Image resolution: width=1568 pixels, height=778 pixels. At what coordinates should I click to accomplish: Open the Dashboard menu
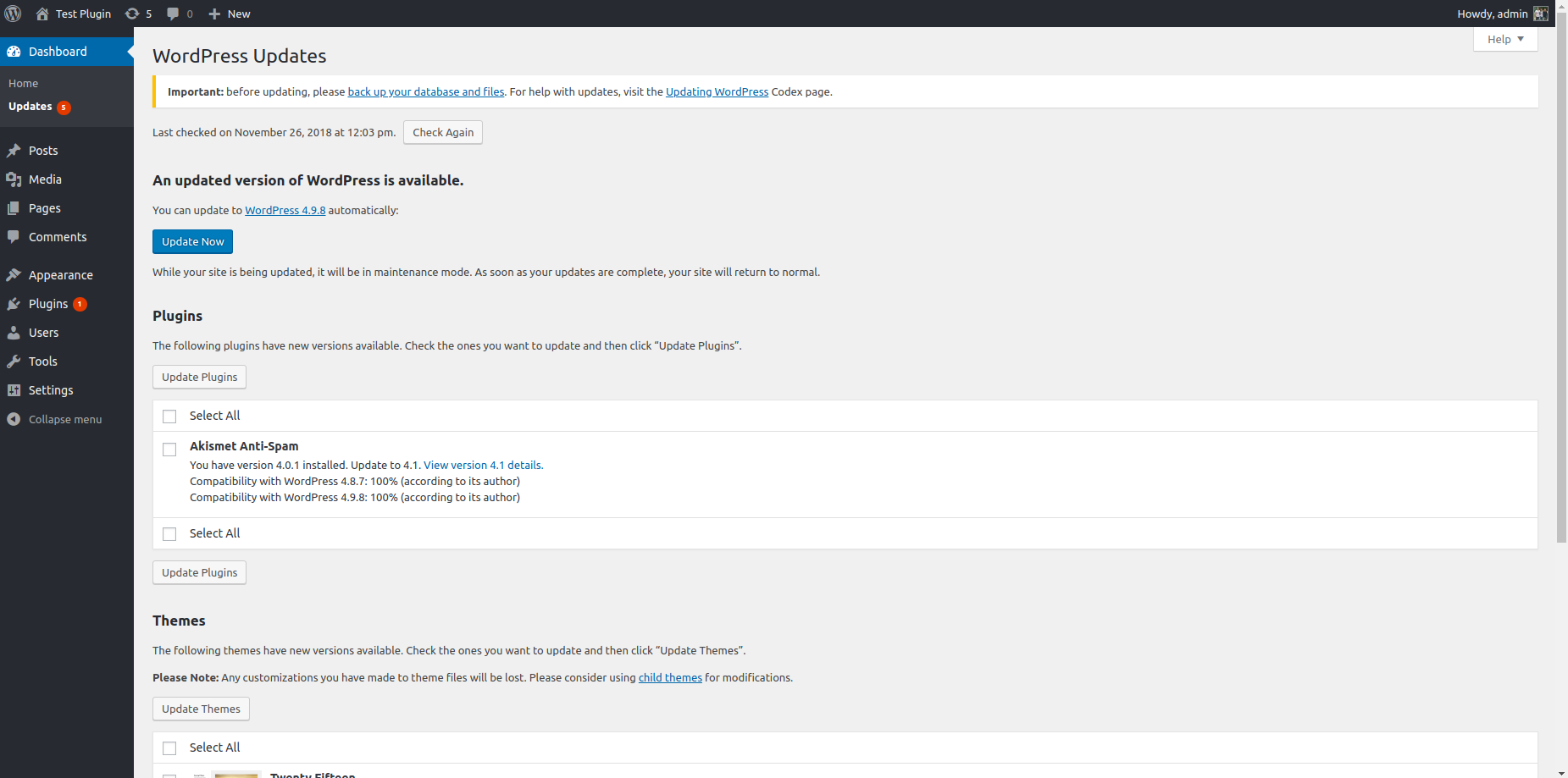(67, 52)
